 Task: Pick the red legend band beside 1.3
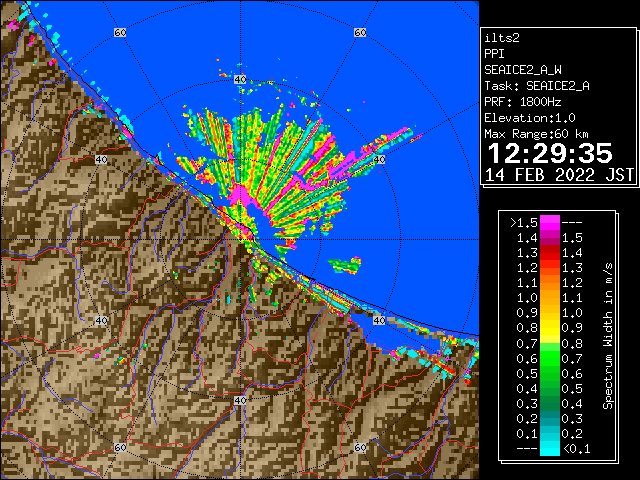(x=550, y=253)
